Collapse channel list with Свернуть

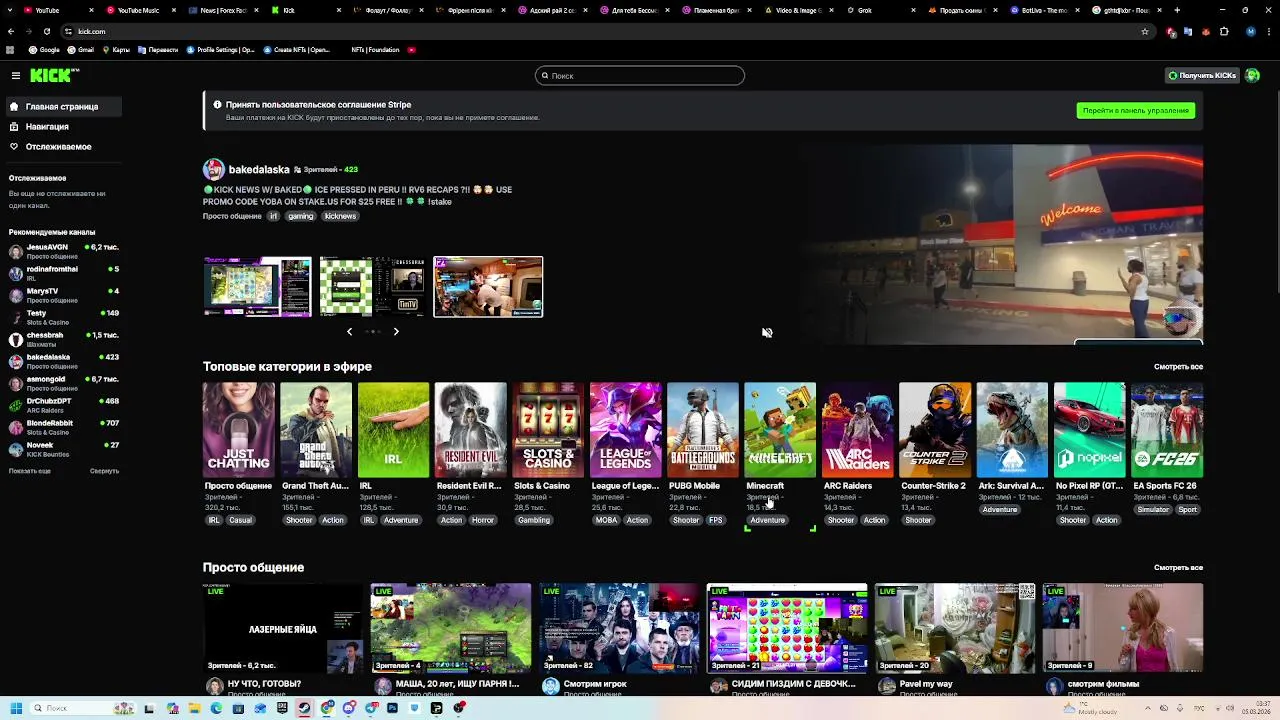click(x=104, y=471)
